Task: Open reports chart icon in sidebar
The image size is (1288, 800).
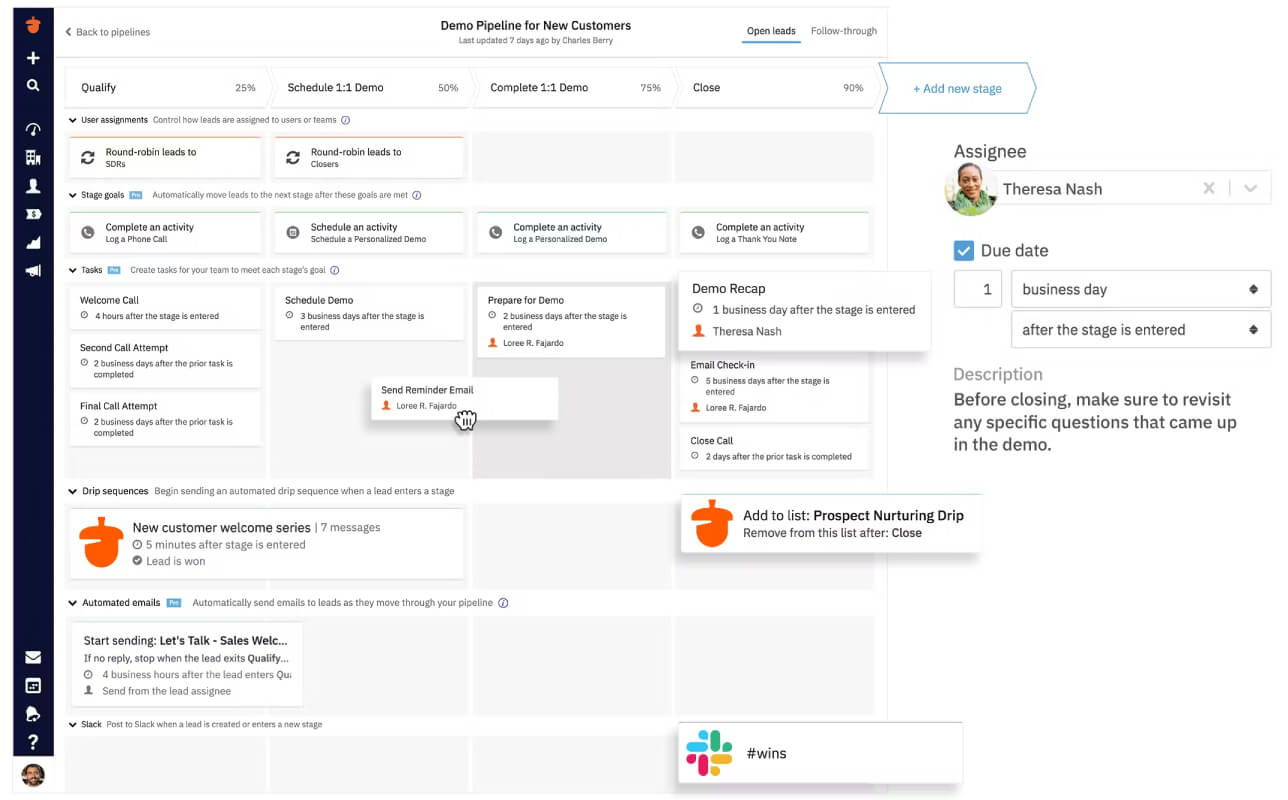Action: tap(33, 242)
